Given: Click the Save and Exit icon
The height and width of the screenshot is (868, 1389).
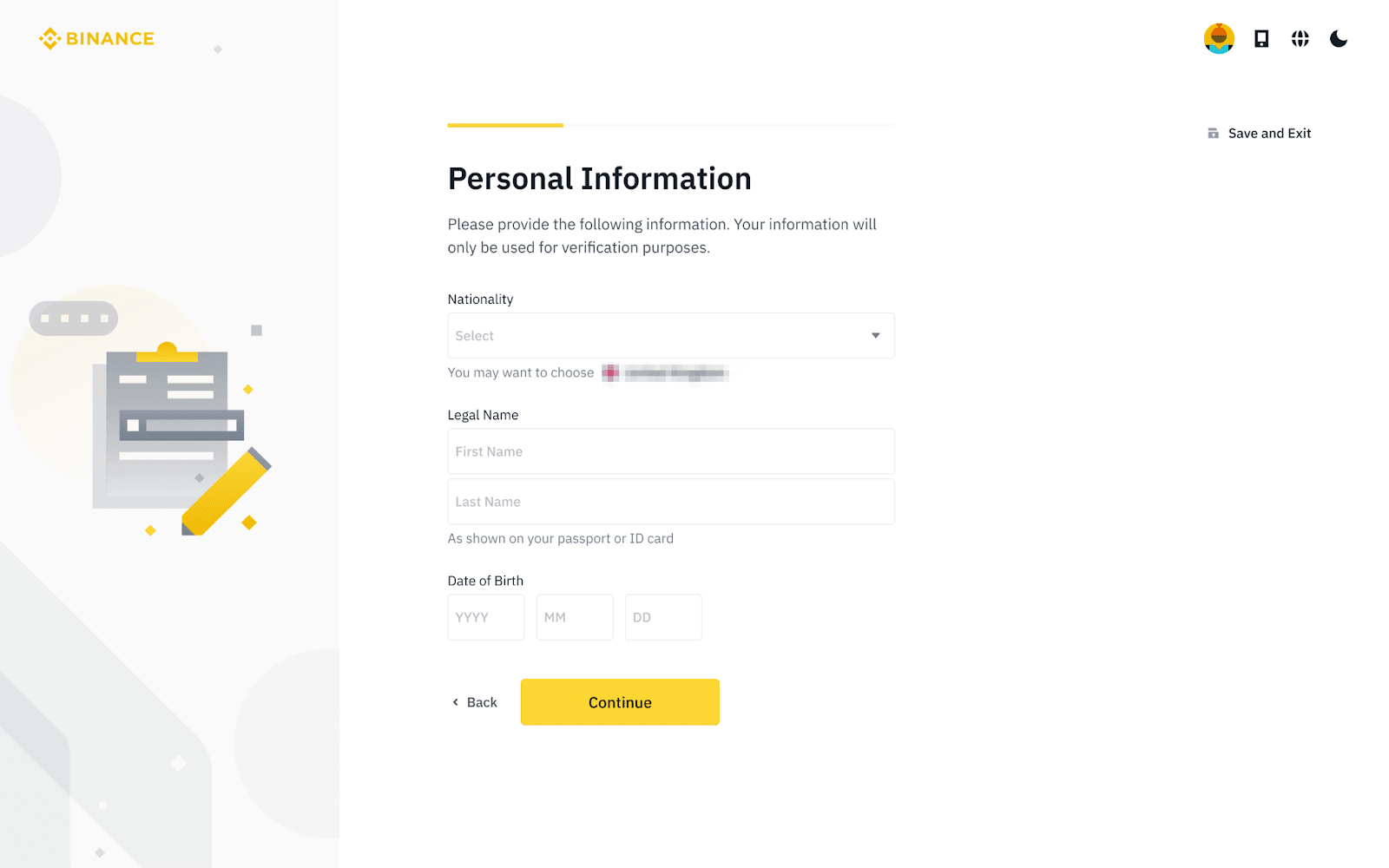Looking at the screenshot, I should 1213,134.
